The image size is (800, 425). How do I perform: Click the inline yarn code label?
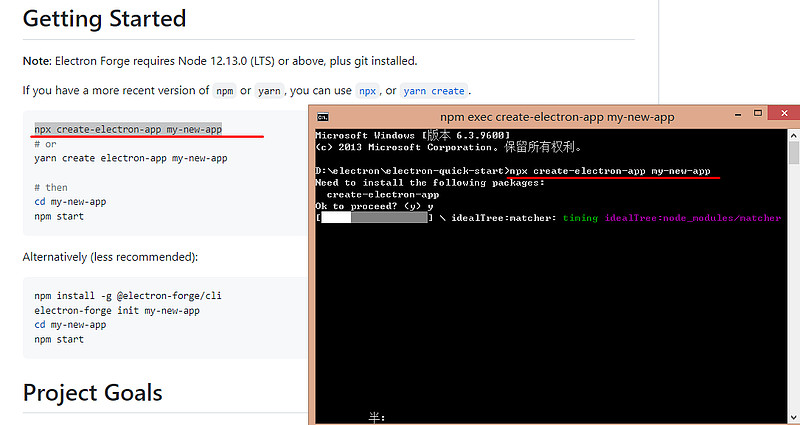point(269,91)
